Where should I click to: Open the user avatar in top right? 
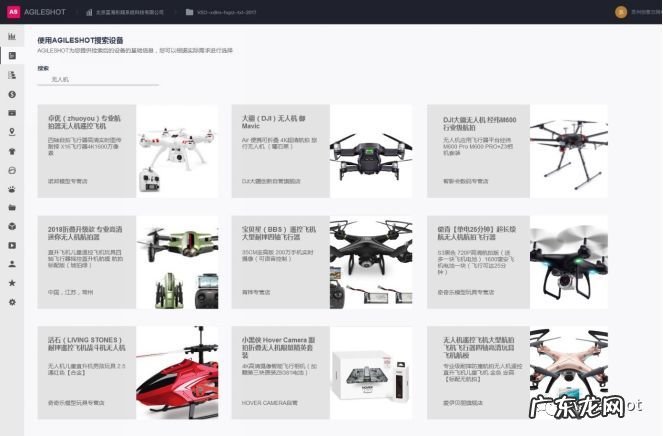click(621, 12)
